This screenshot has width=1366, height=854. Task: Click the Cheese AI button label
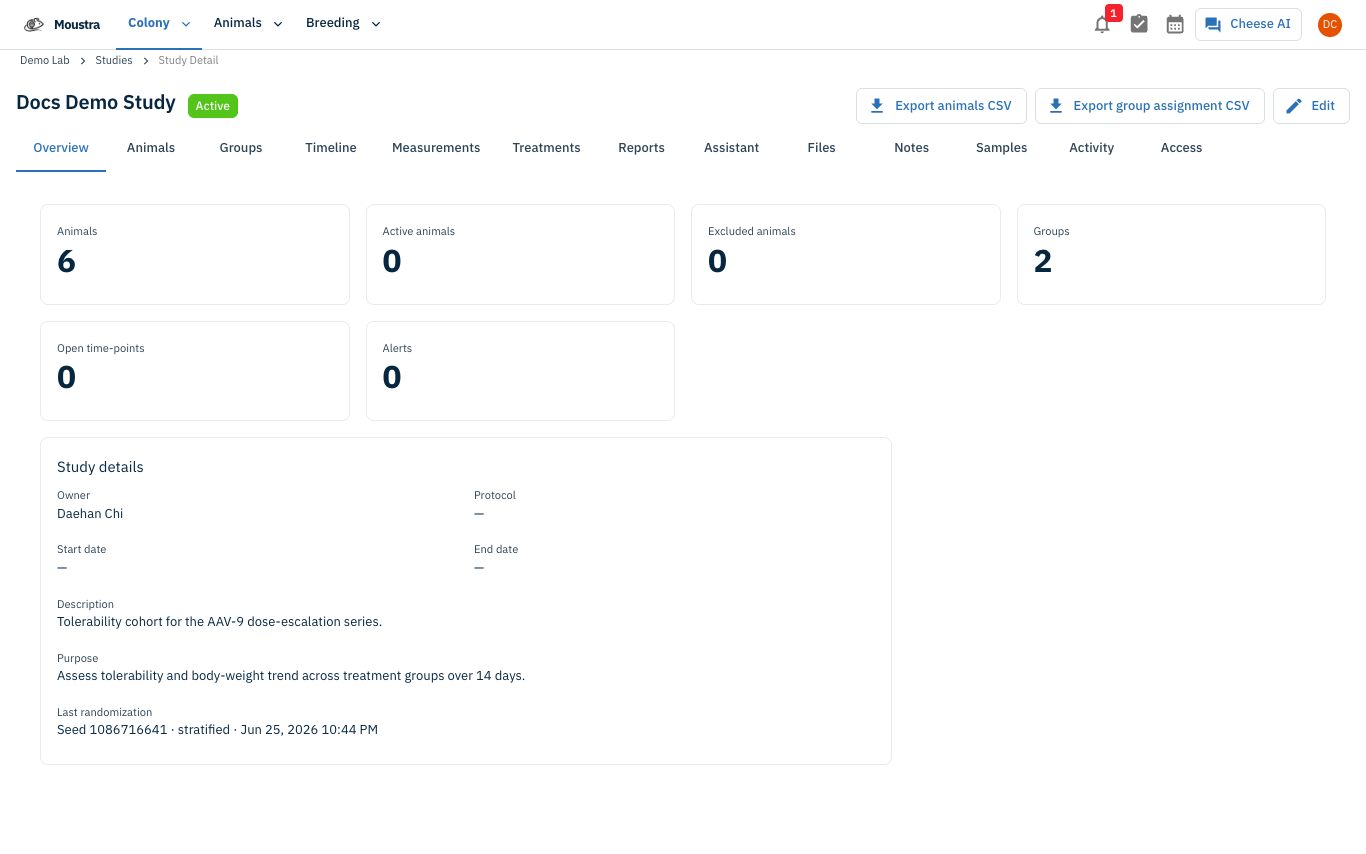click(1260, 24)
